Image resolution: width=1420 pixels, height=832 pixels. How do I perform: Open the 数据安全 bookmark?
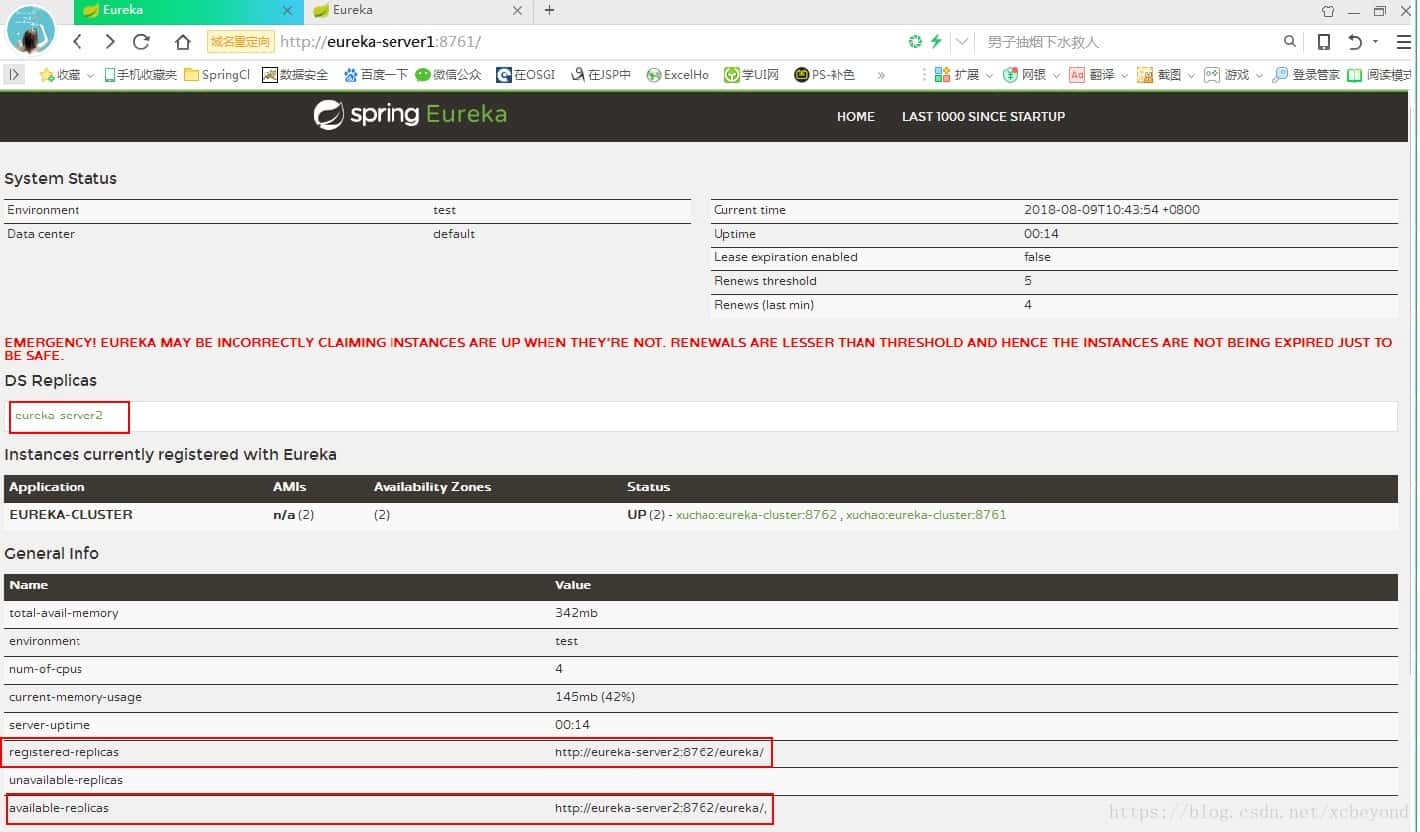pos(295,74)
